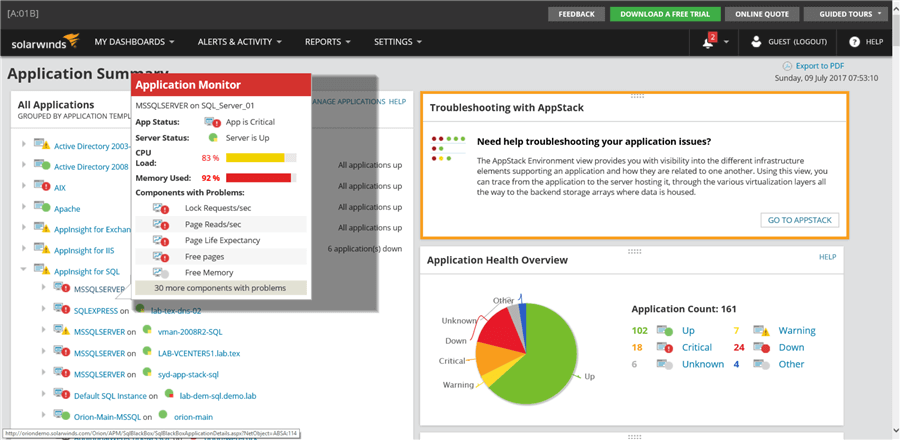Open the My Dashboards menu

click(x=134, y=42)
